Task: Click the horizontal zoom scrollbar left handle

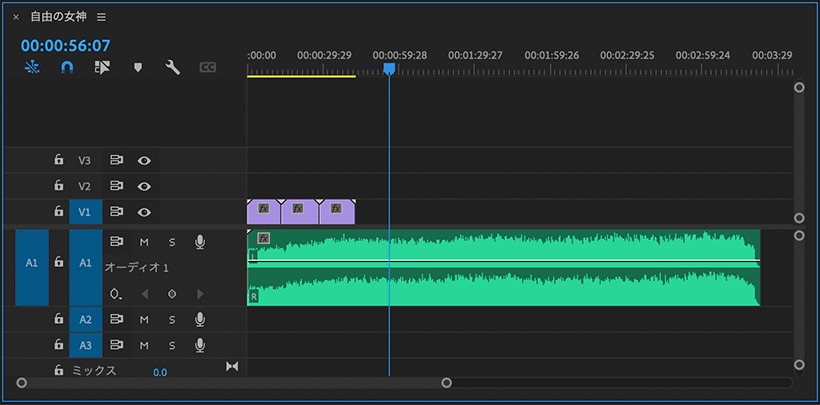Action: tap(21, 383)
